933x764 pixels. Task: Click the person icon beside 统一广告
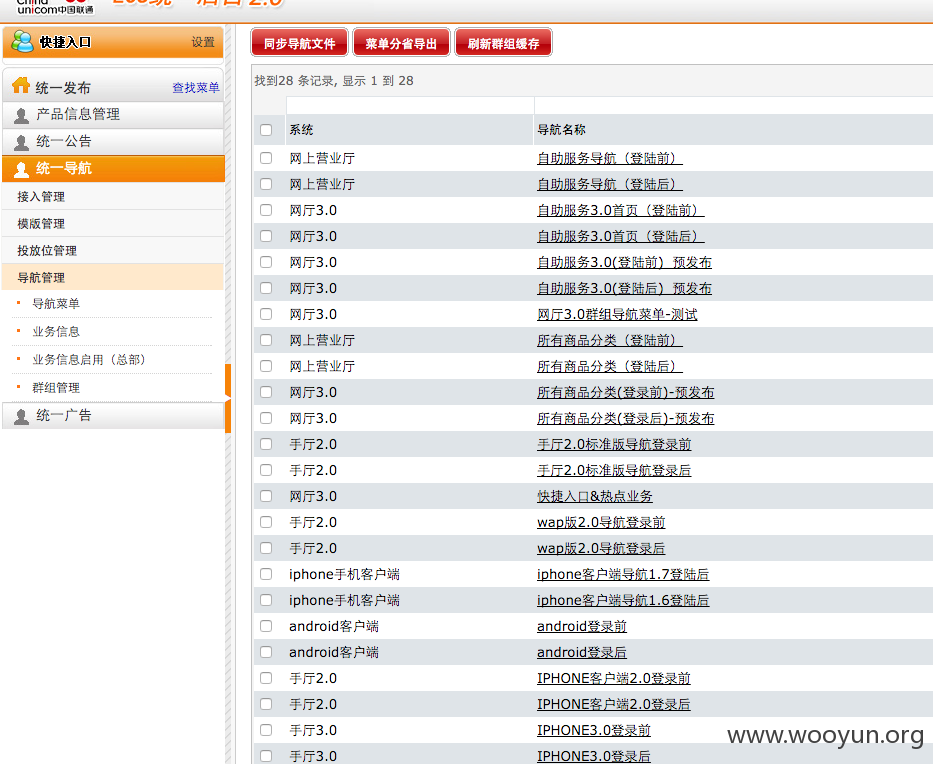(x=21, y=417)
